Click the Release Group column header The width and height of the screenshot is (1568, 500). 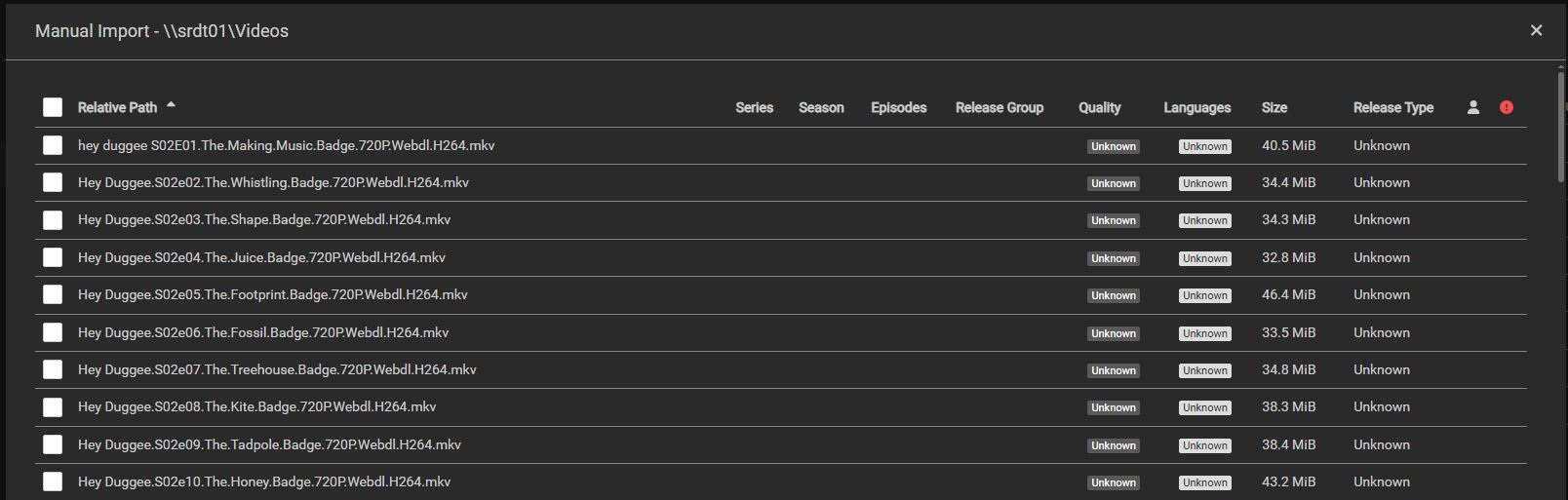(x=999, y=107)
